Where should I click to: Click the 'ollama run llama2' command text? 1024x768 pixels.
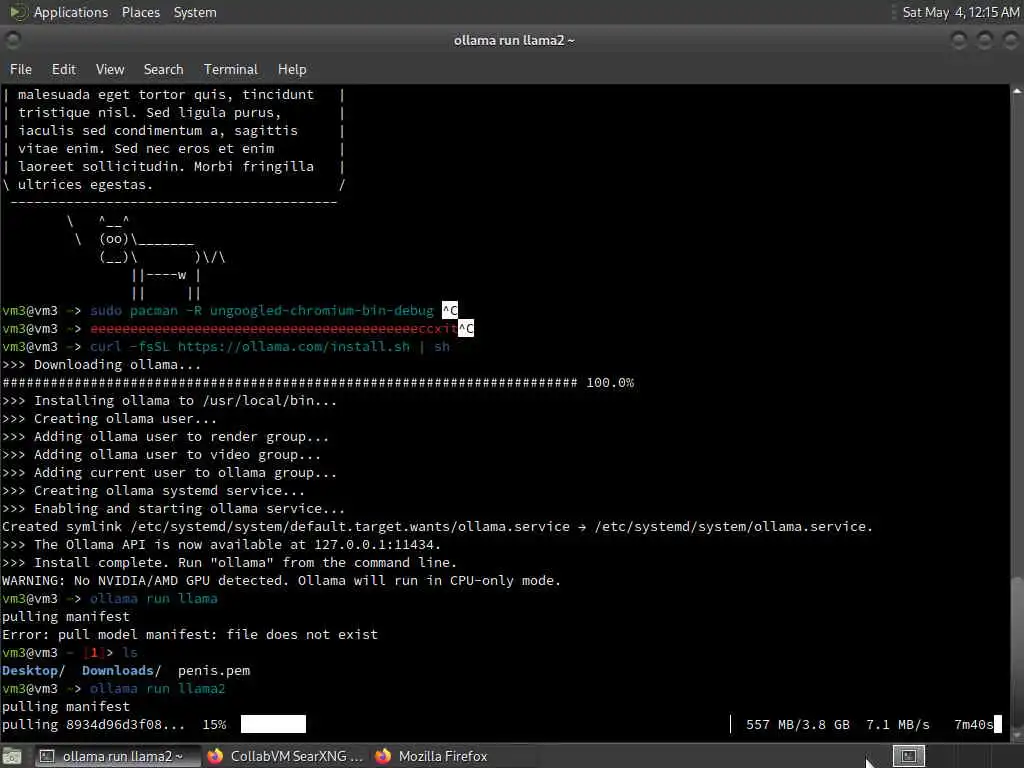157,688
